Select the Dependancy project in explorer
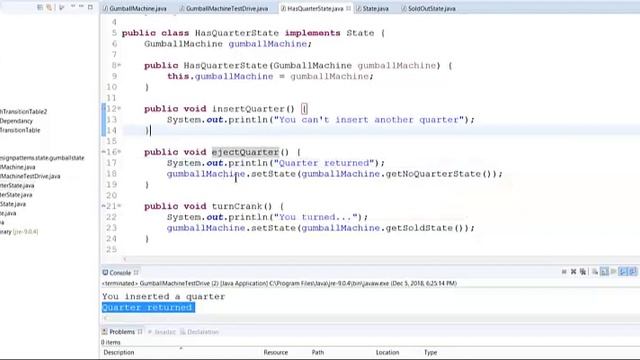Screen dimensions: 640x360 point(16,121)
